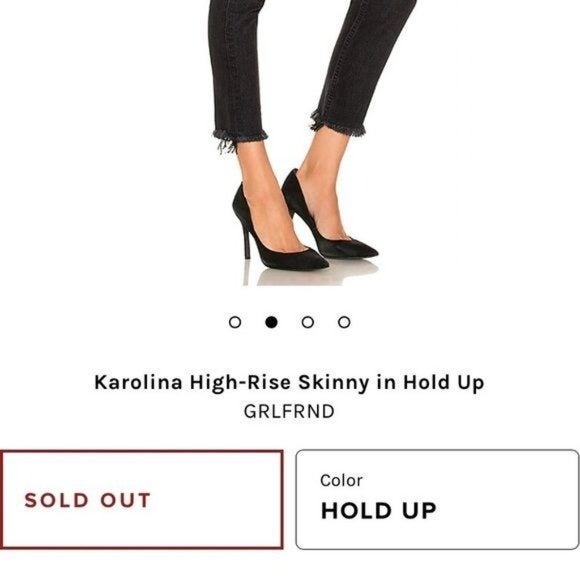Image resolution: width=580 pixels, height=580 pixels.
Task: Open the GRLFRND brand link
Action: coord(289,411)
